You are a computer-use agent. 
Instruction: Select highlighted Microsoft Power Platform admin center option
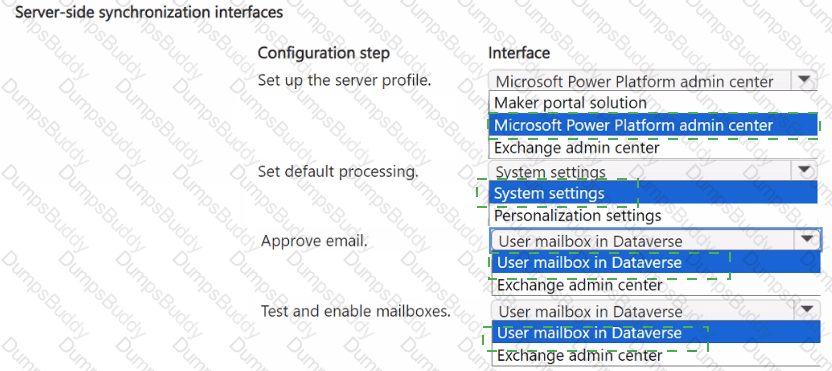pos(653,125)
